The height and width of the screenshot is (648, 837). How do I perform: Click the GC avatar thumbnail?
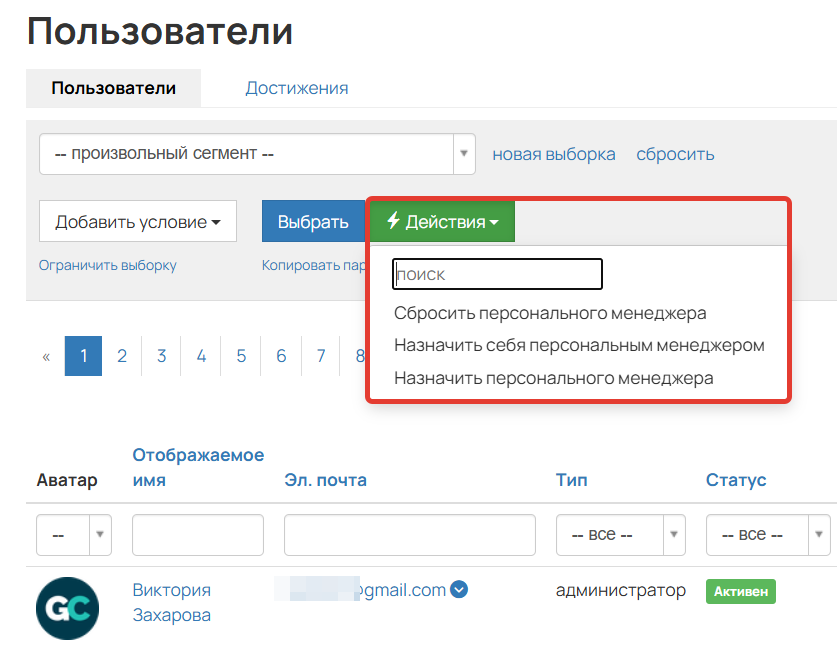[x=66, y=607]
